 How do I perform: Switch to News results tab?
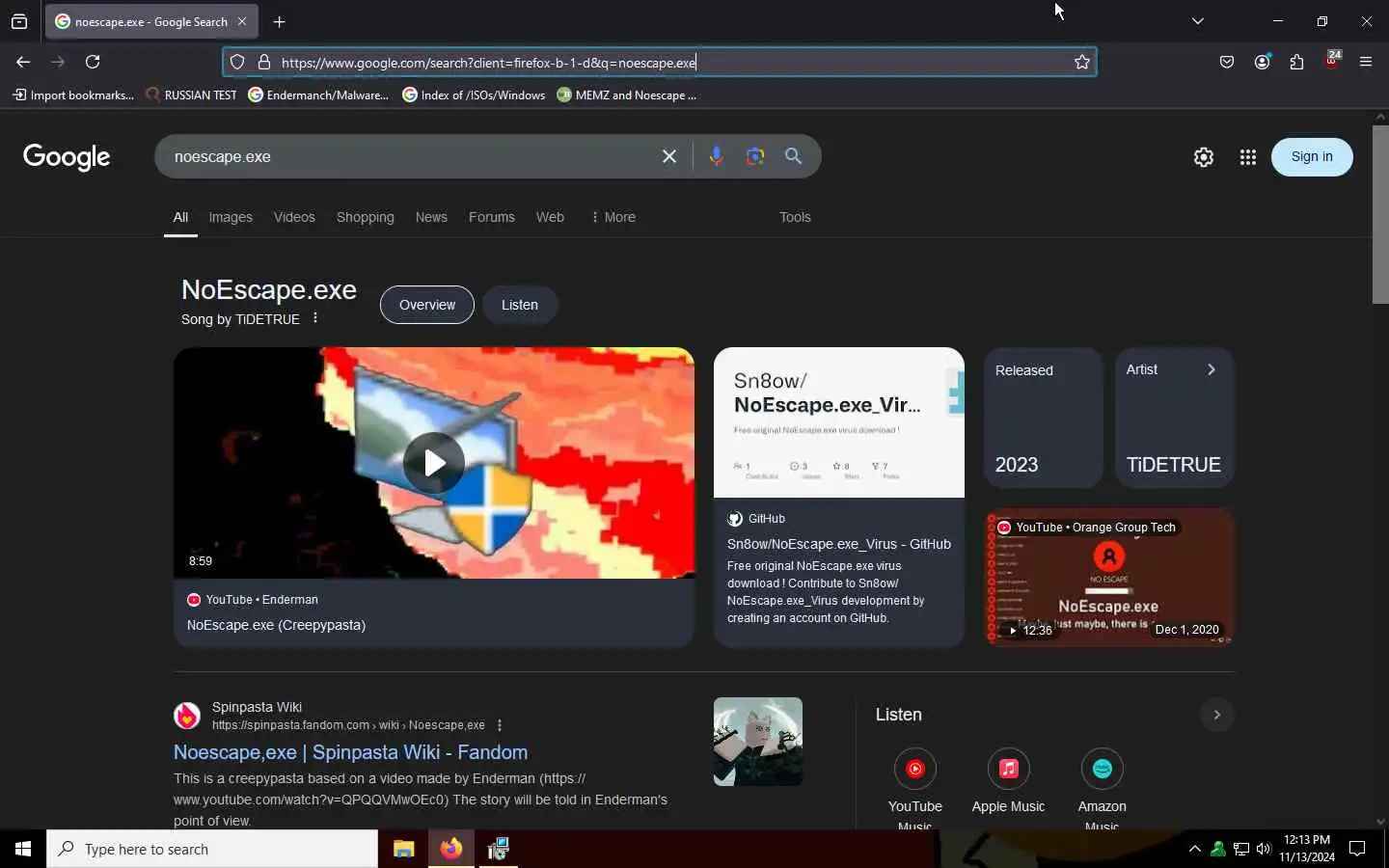[x=431, y=217]
